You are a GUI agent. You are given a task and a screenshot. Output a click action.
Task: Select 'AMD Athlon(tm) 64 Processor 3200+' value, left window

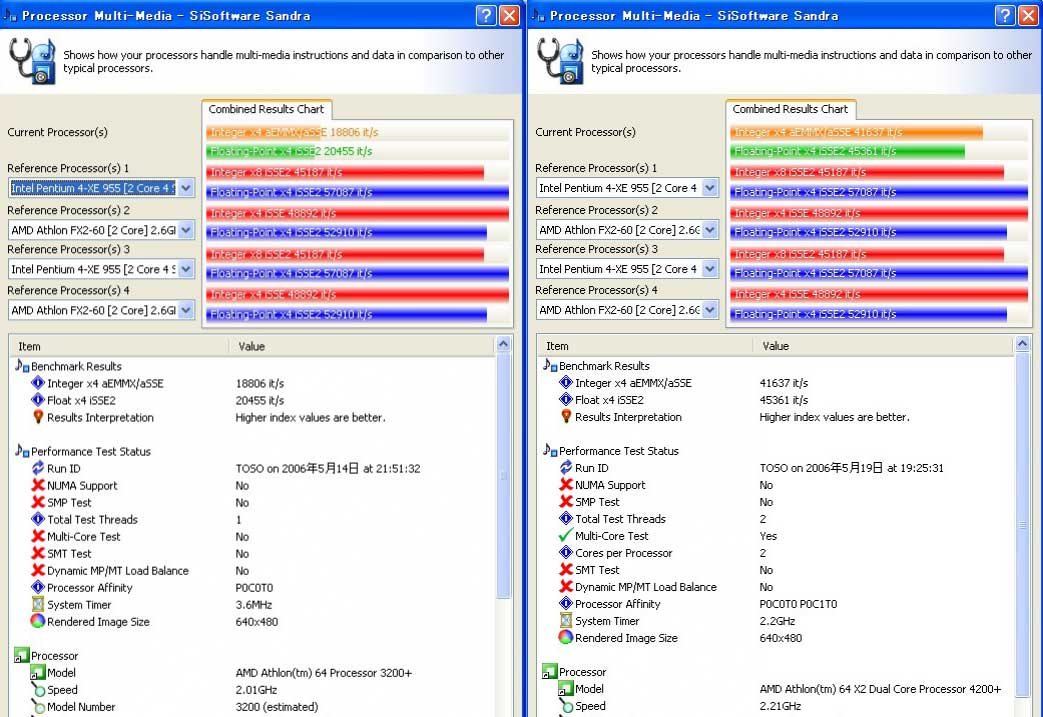point(324,673)
